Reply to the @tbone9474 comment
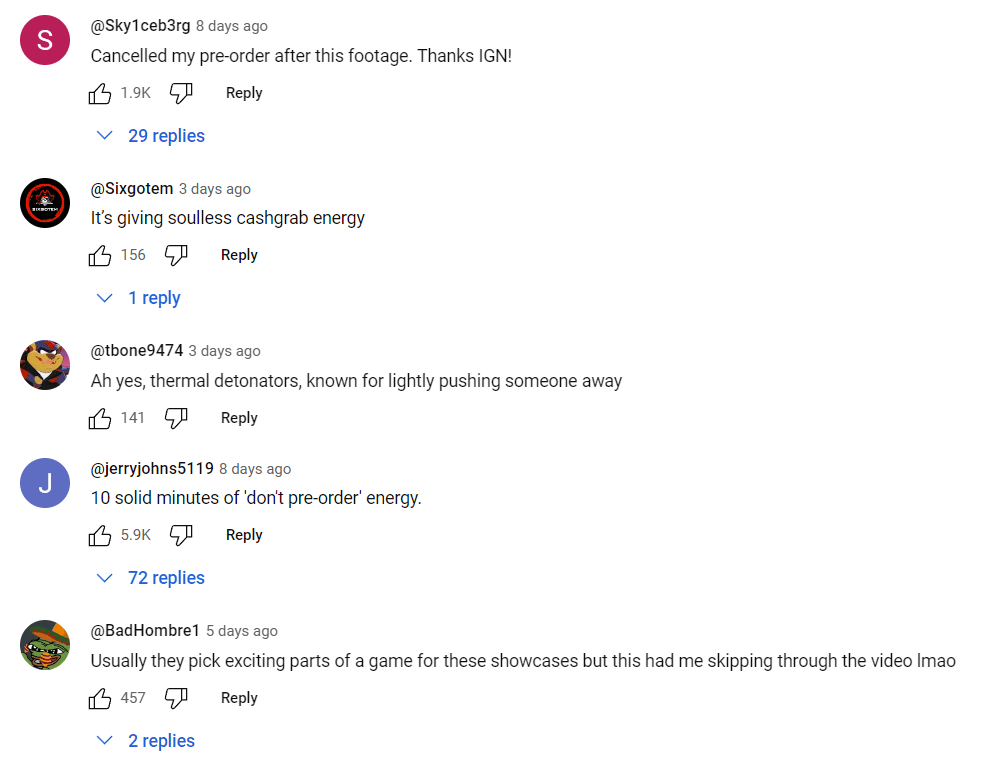 (239, 418)
